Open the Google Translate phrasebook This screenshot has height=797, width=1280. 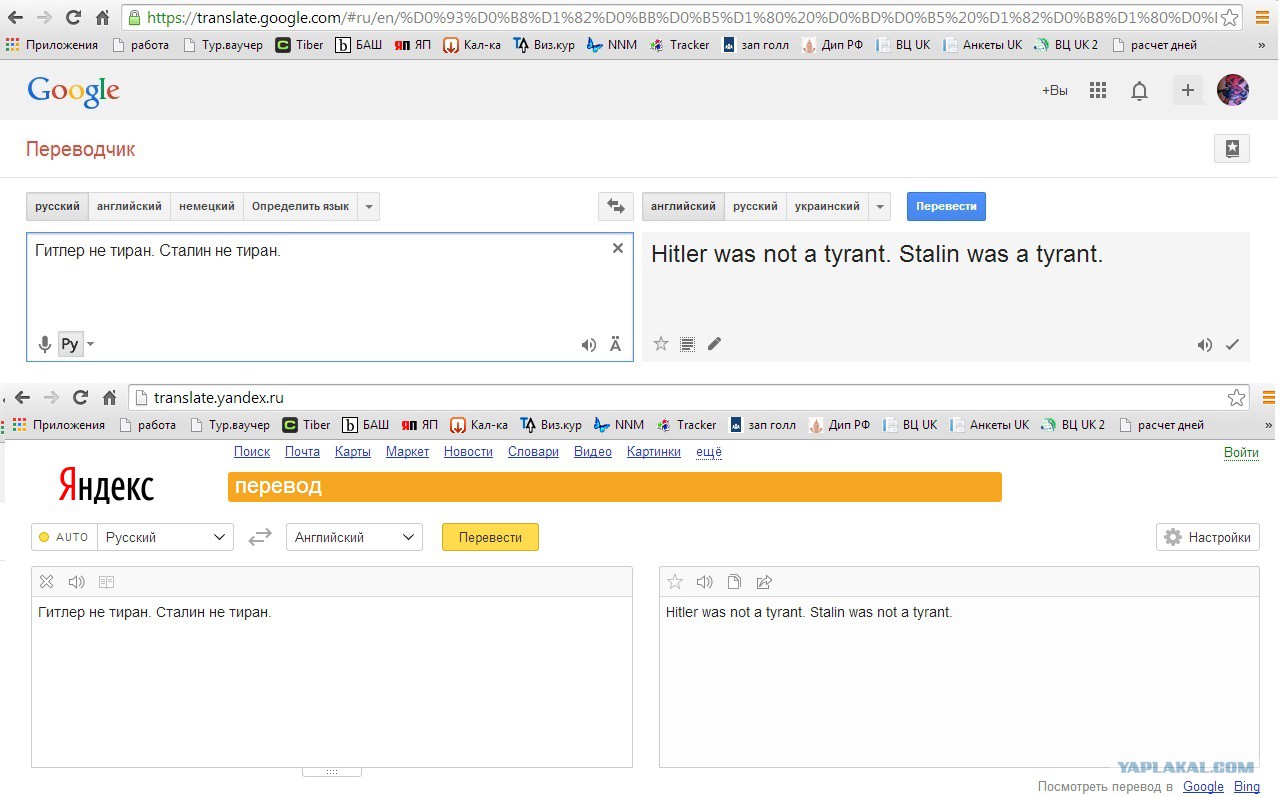[1232, 149]
